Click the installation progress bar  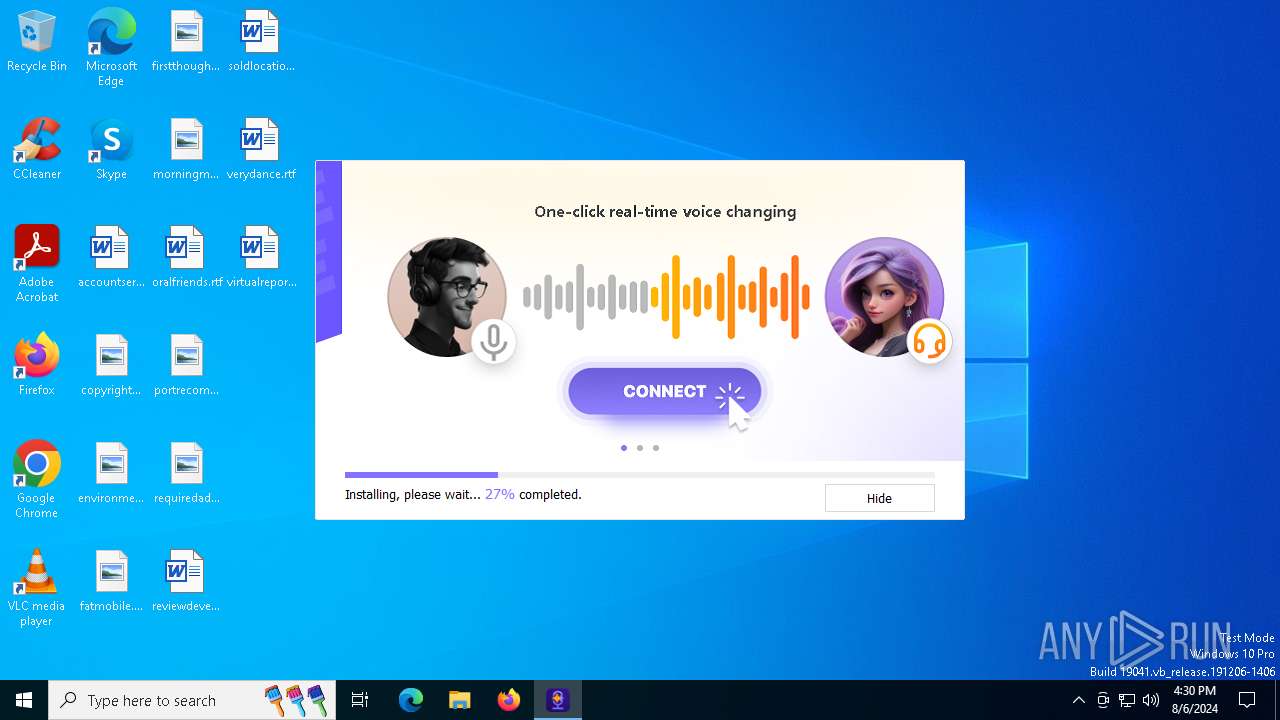[640, 475]
